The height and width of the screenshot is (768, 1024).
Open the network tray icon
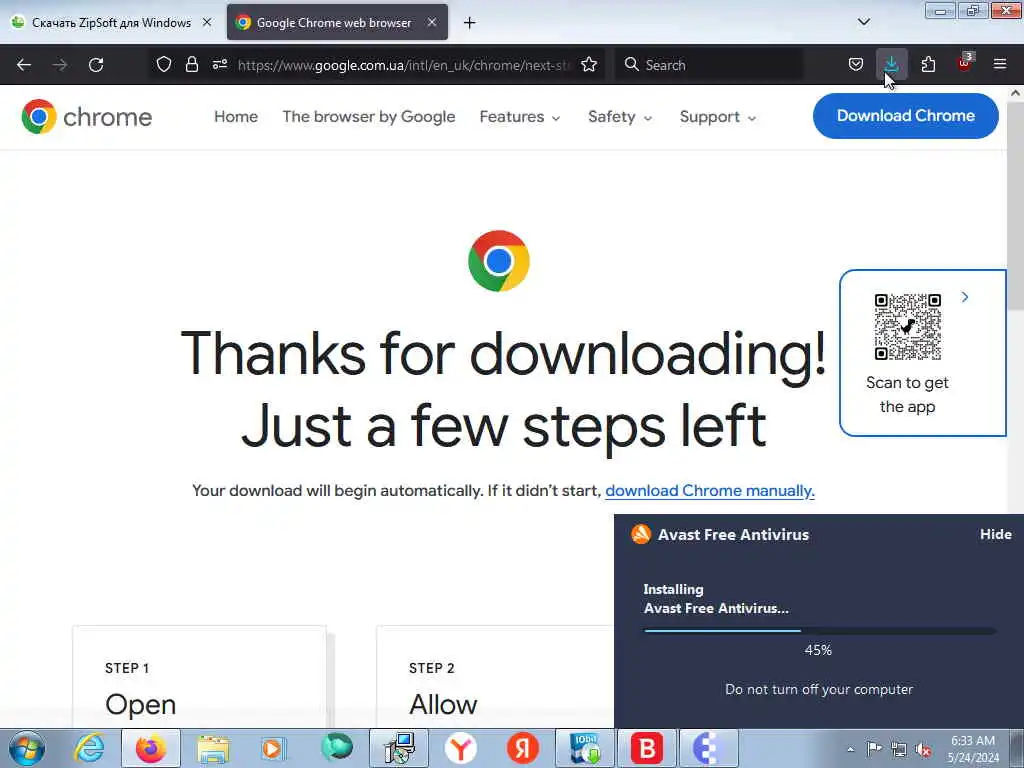(899, 750)
